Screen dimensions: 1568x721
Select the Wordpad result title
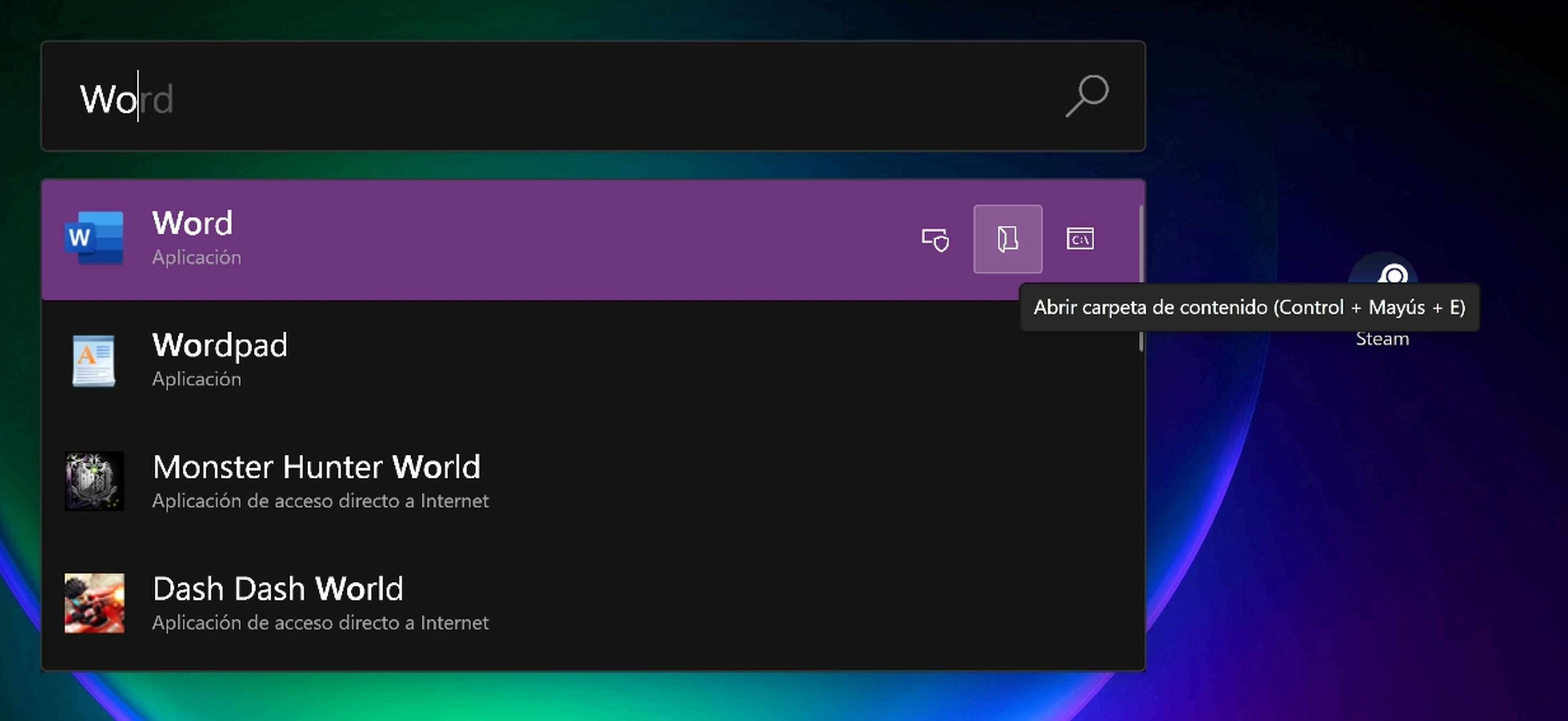coord(220,345)
